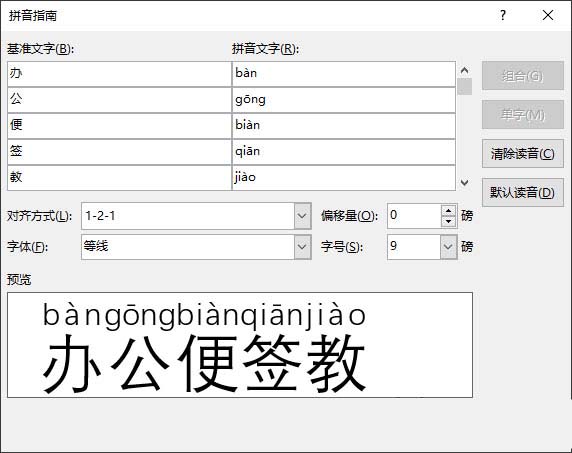The height and width of the screenshot is (453, 572).
Task: Close the 拼音指南 dialog
Action: pyautogui.click(x=548, y=15)
